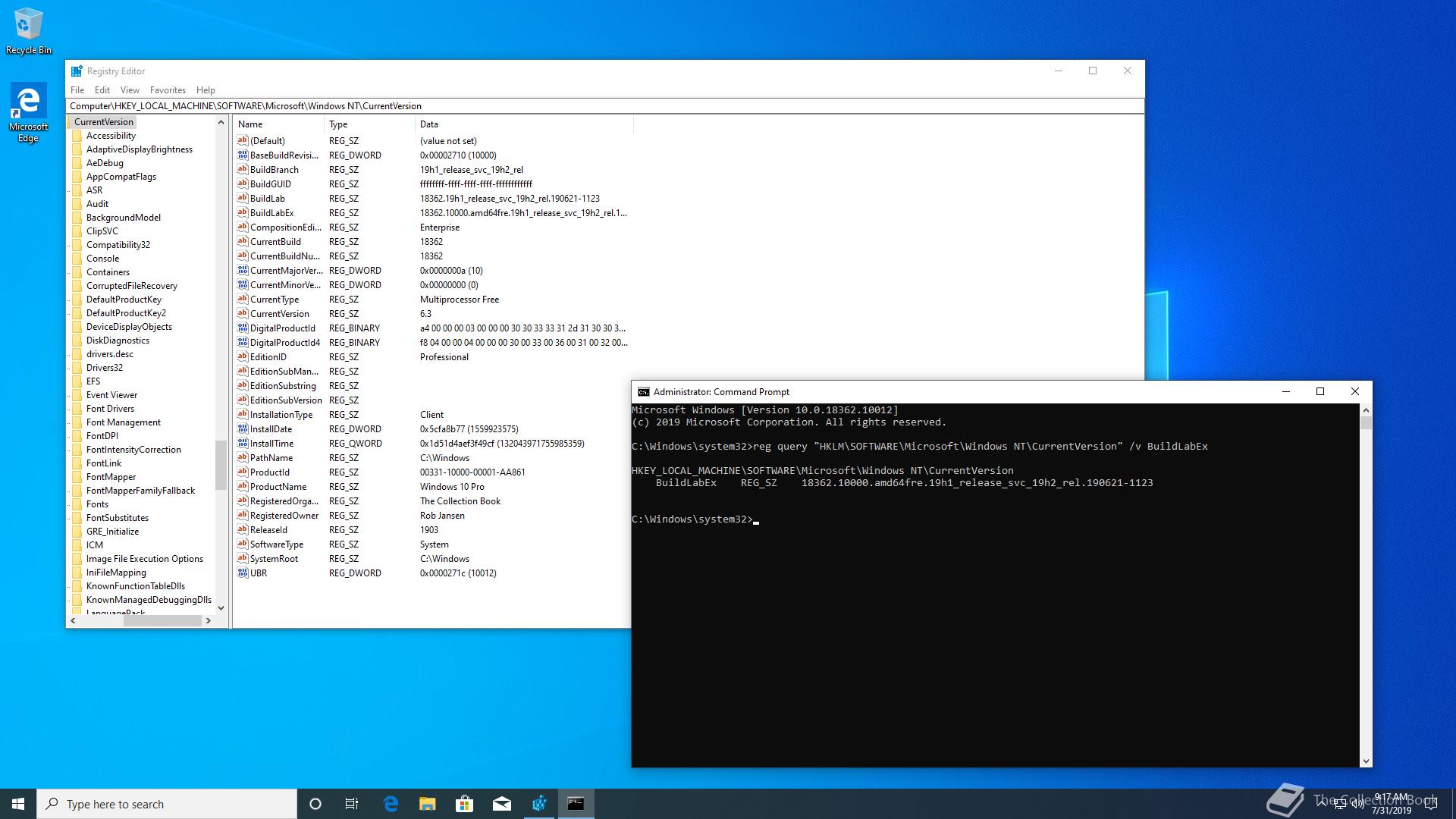Screen dimensions: 1456x819
Task: Open the Edit menu in Registry Editor
Action: tap(102, 90)
